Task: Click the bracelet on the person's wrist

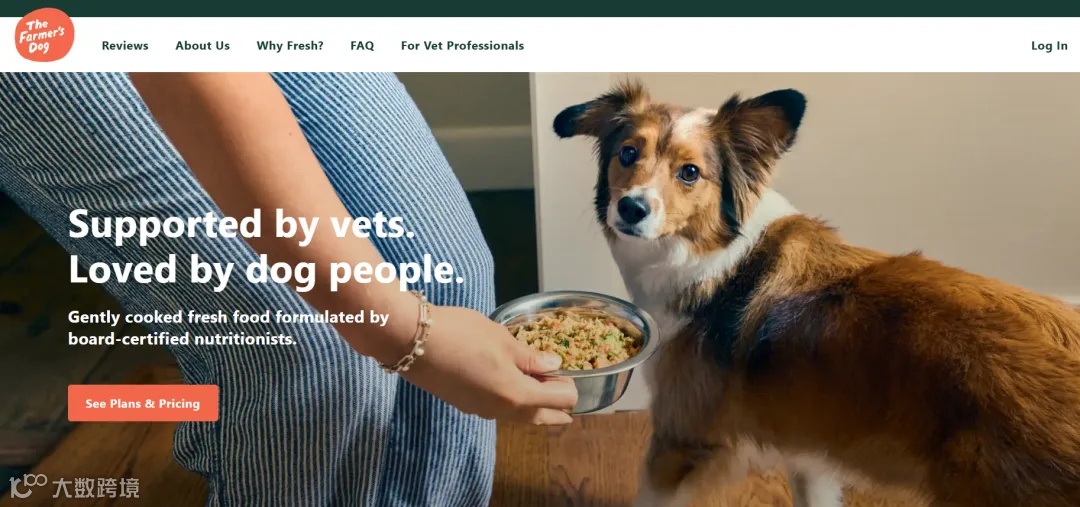Action: (411, 332)
